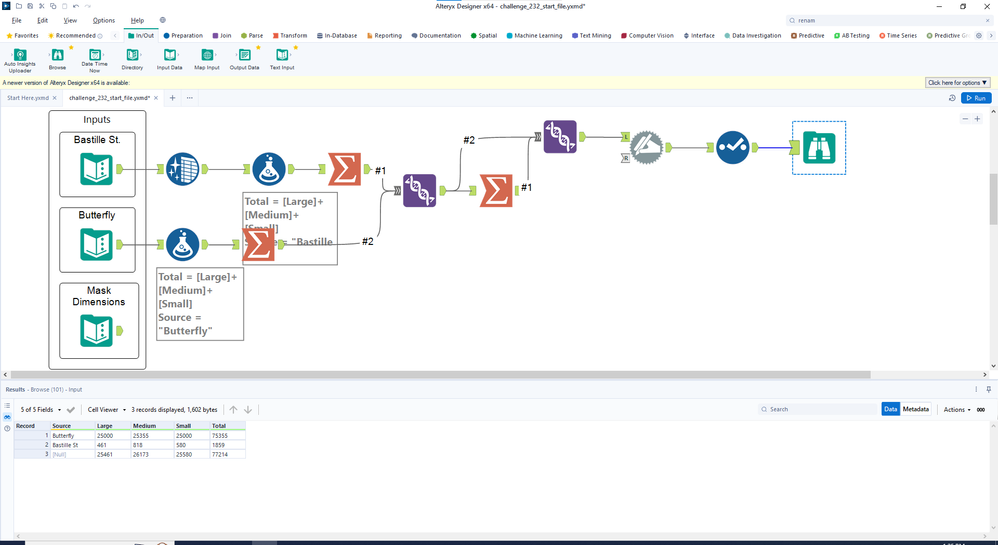The height and width of the screenshot is (545, 998).
Task: Move to previous record with up arrow
Action: tap(234, 409)
